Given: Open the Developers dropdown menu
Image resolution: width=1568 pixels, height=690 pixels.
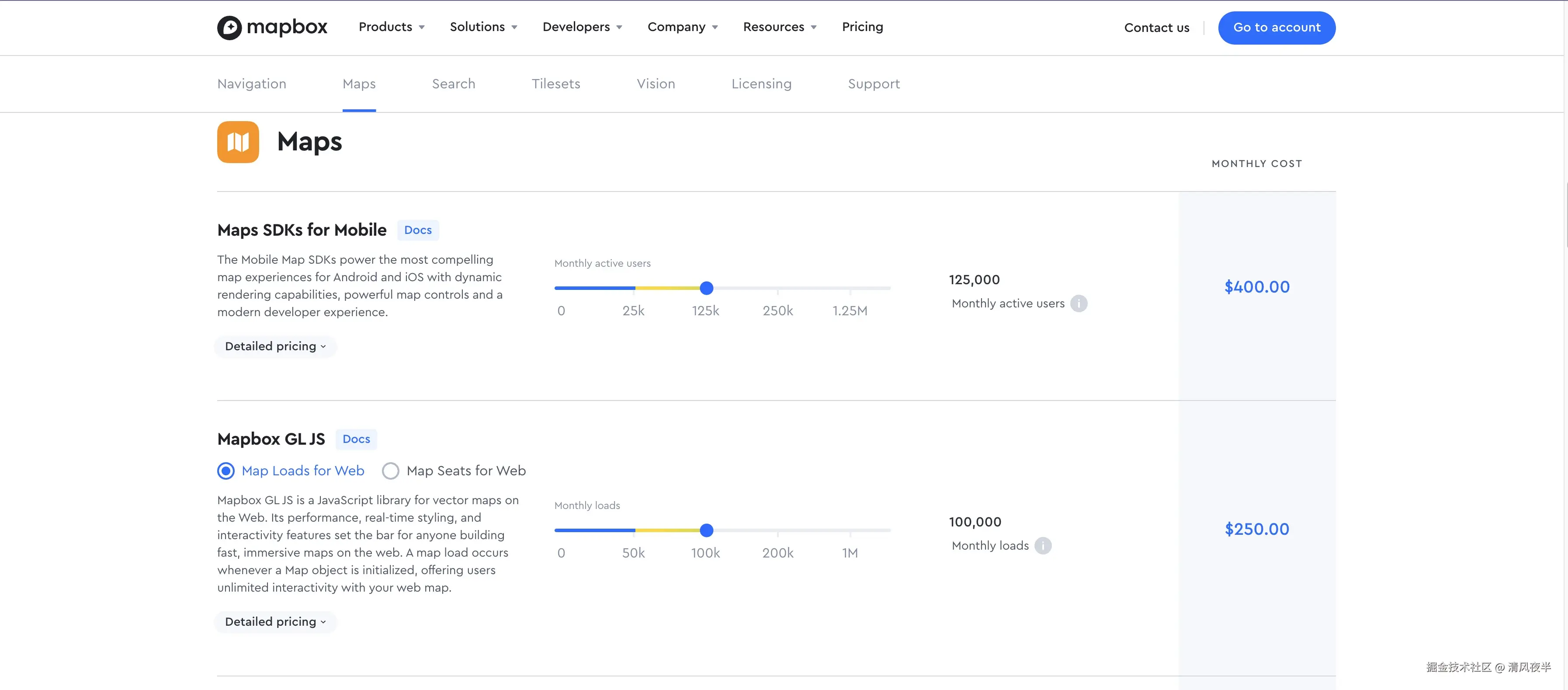Looking at the screenshot, I should (x=582, y=27).
